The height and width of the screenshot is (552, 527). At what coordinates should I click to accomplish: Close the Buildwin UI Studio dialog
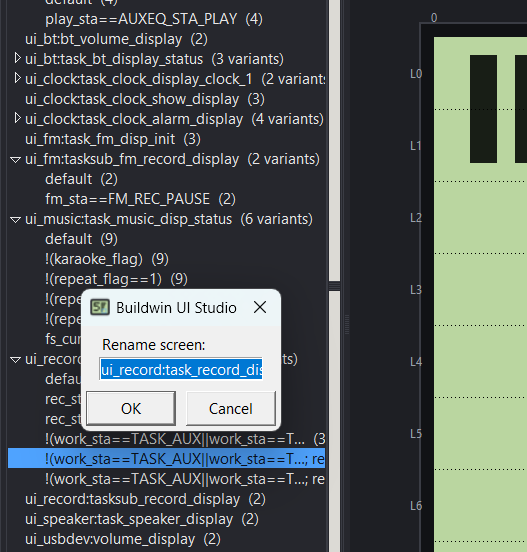(x=260, y=307)
